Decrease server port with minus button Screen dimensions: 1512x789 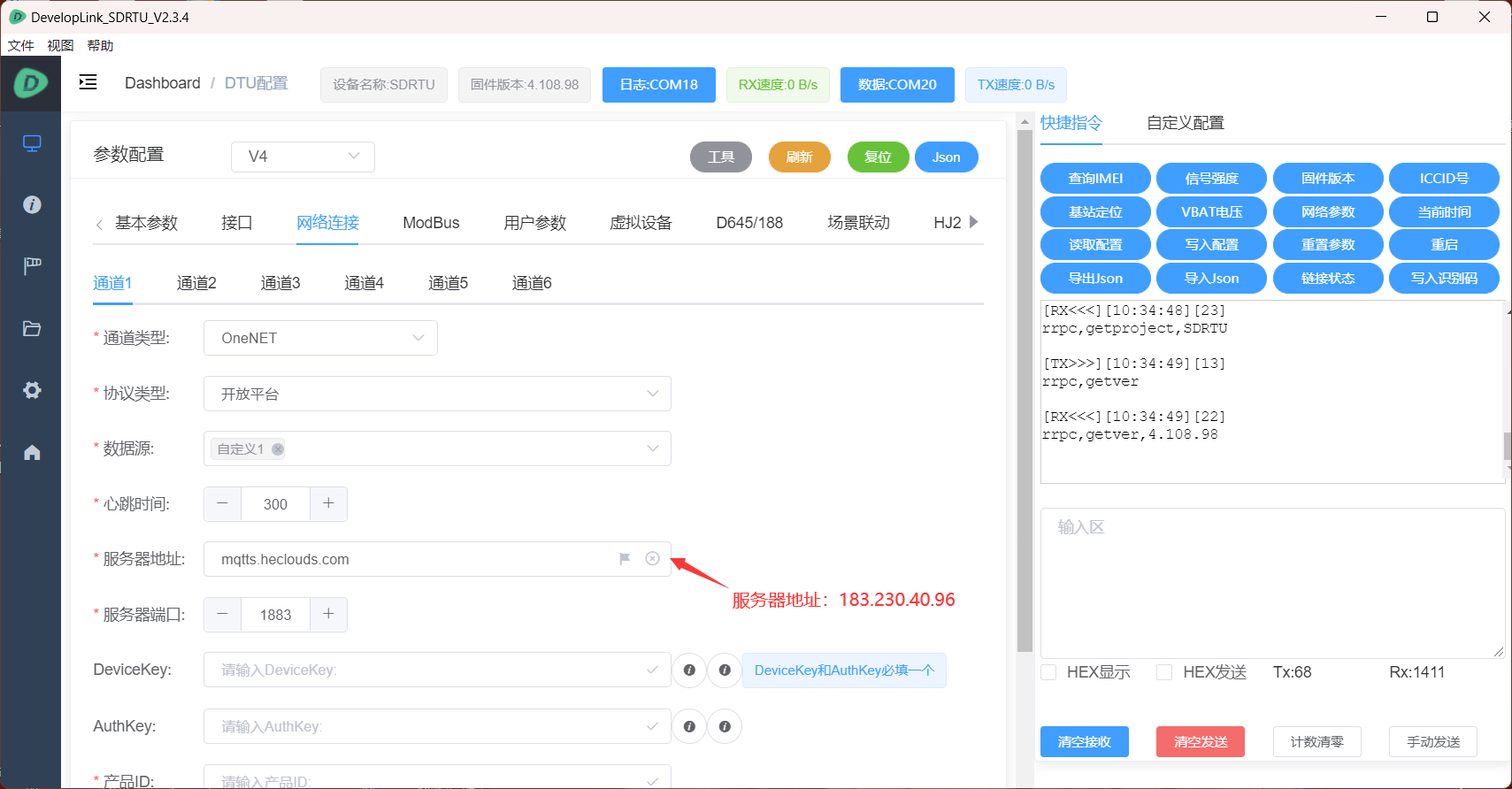tap(223, 614)
